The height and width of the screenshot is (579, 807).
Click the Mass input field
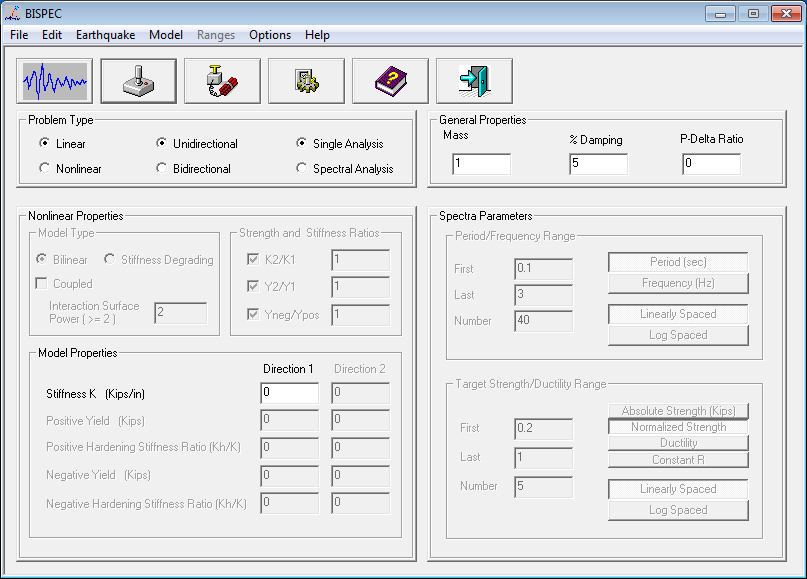[x=480, y=165]
